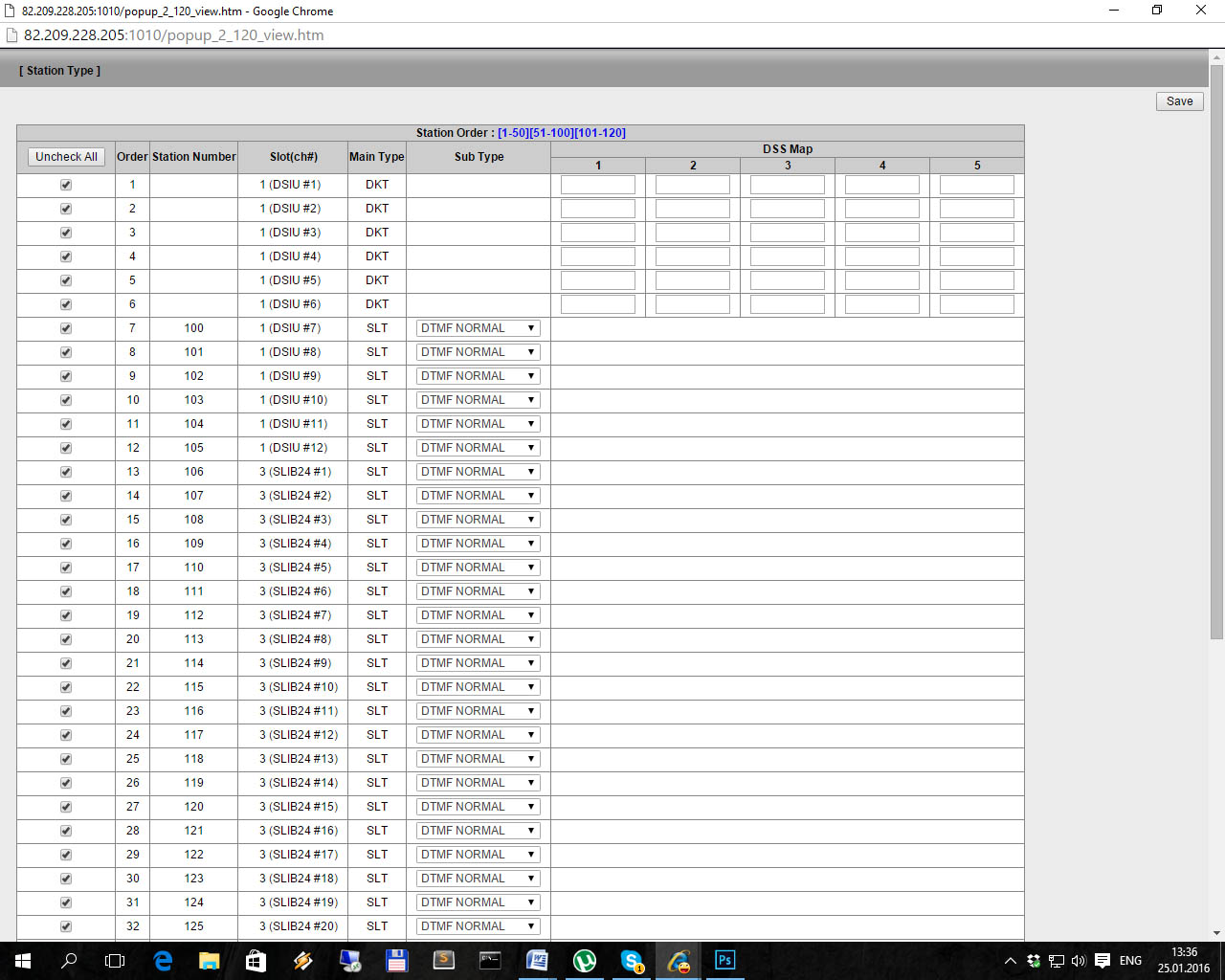Click DSS Map field 1 for order 1
Image resolution: width=1225 pixels, height=980 pixels.
(x=597, y=185)
